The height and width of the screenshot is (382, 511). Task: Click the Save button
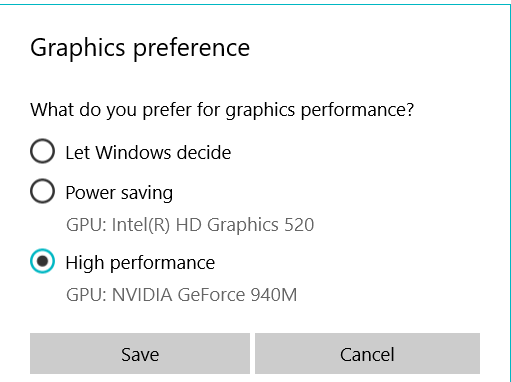click(140, 354)
